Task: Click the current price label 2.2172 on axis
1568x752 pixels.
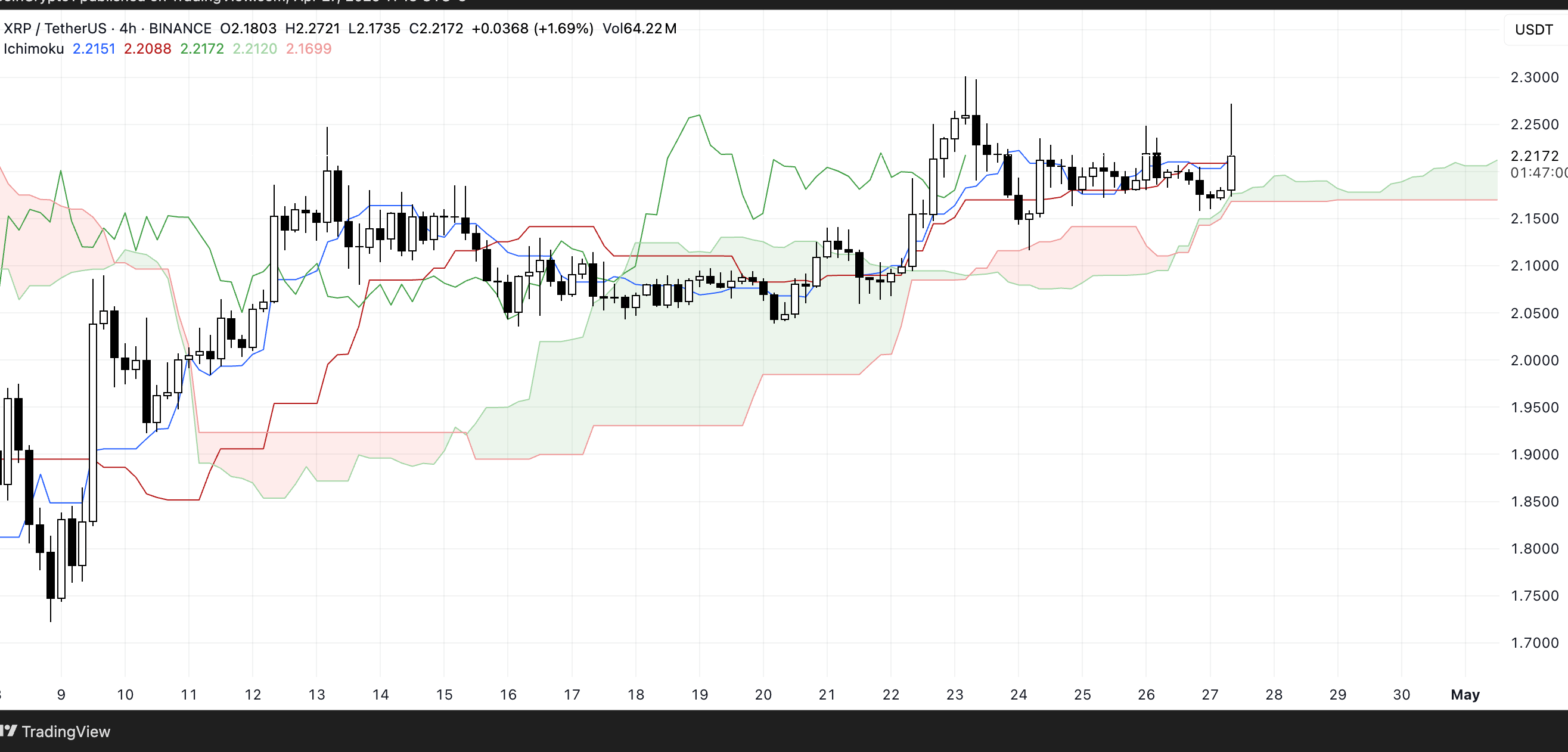Action: click(x=1535, y=156)
